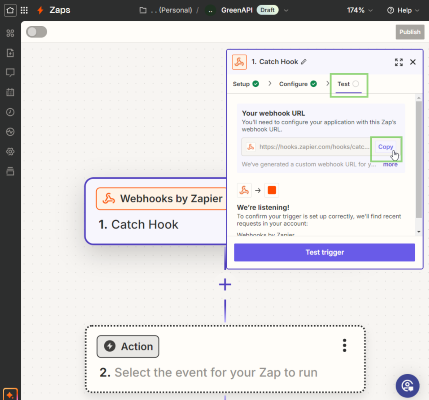Open the home icon in top bar

point(10,10)
